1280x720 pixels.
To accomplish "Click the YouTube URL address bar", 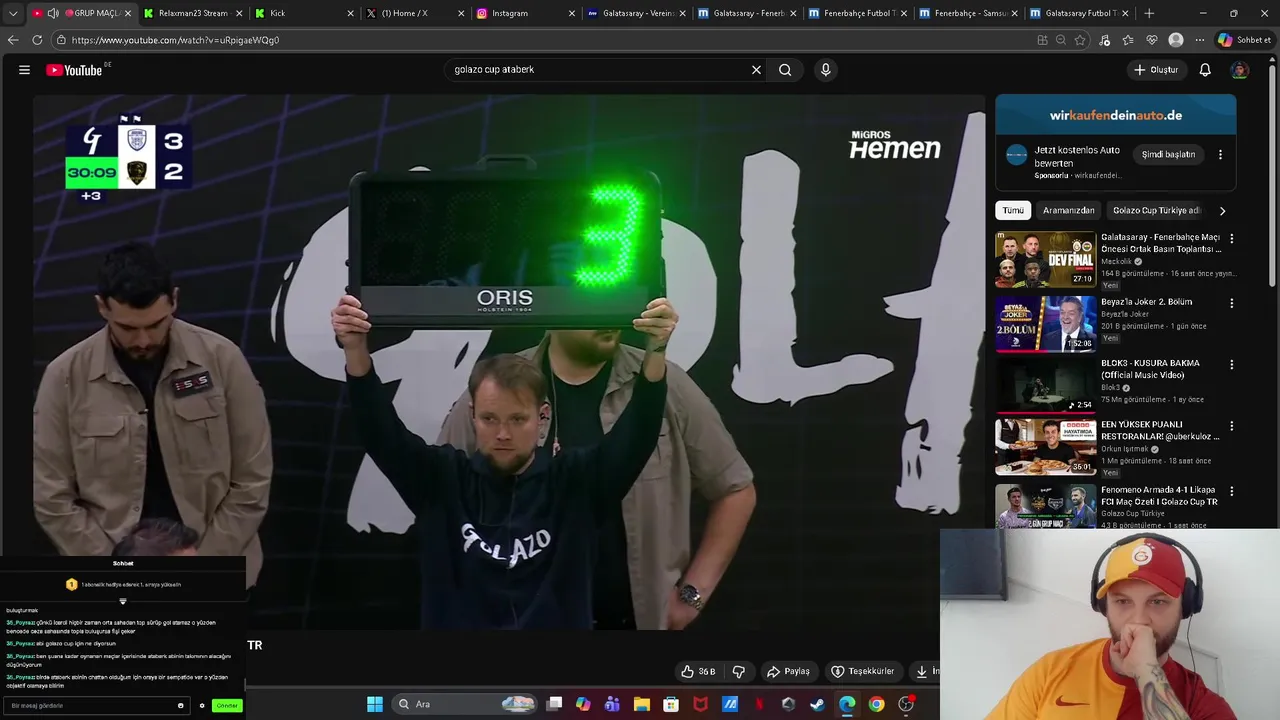I will click(540, 40).
